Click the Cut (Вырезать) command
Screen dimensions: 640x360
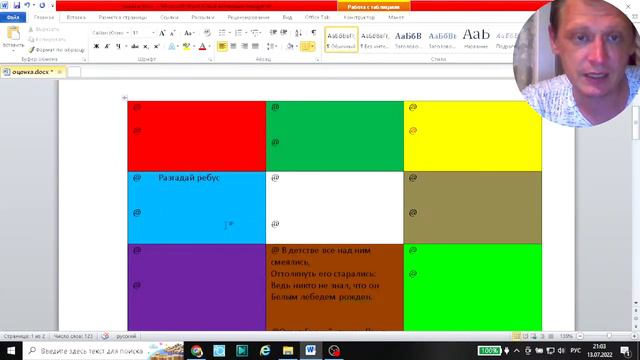tap(44, 29)
